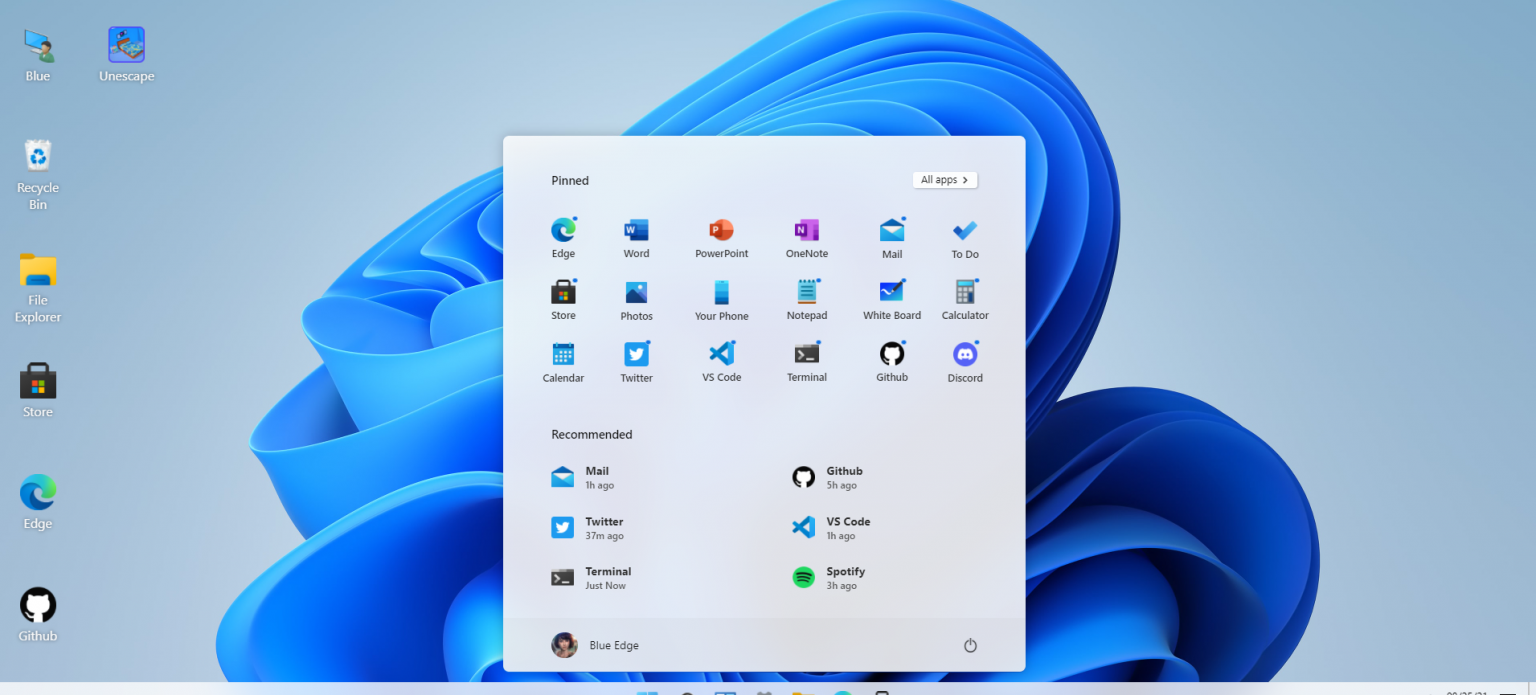Launch Word from the Start menu
Viewport: 1536px width, 695px height.
[636, 230]
